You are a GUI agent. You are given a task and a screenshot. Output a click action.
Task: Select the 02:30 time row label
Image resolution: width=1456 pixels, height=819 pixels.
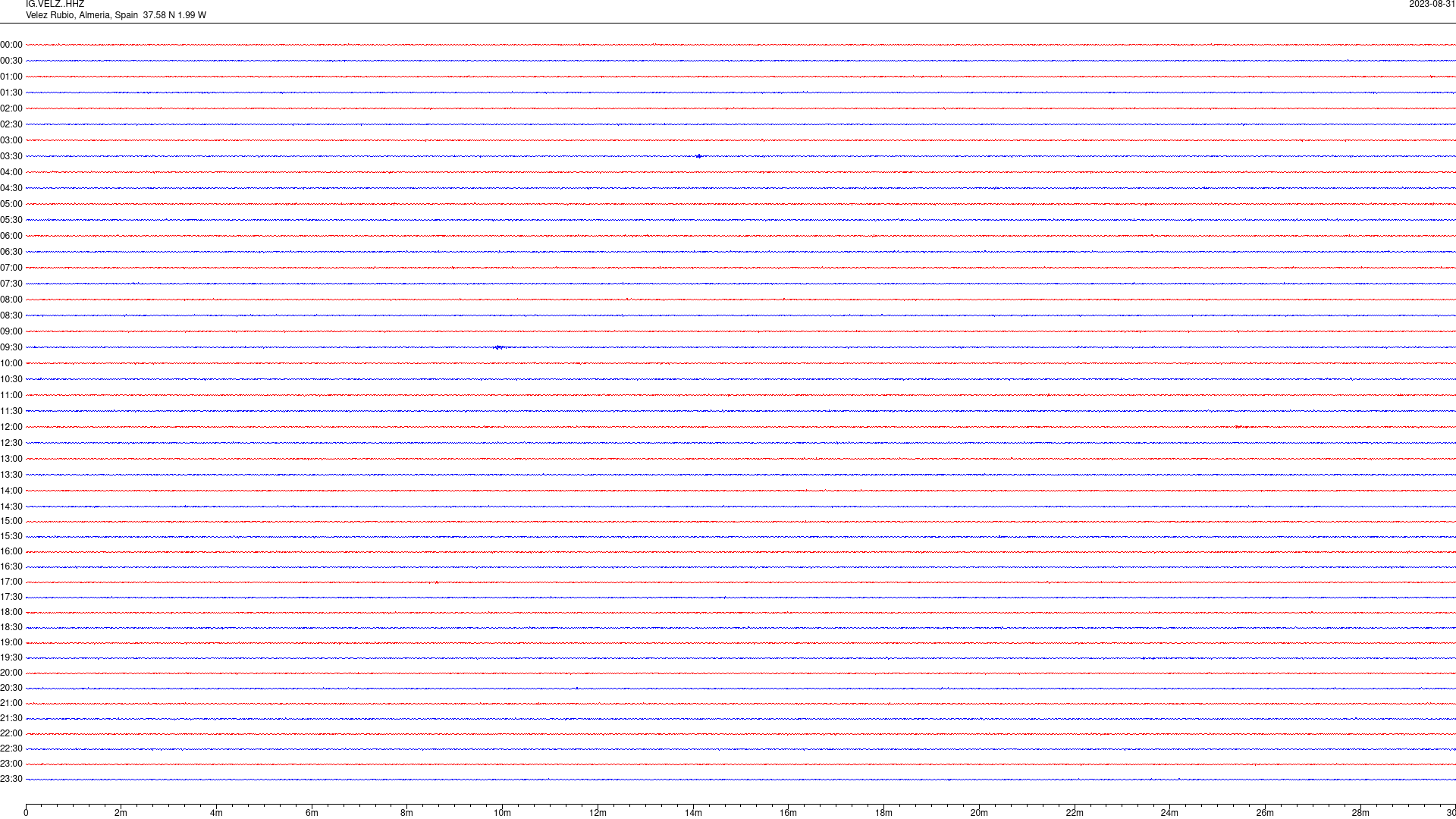(11, 124)
